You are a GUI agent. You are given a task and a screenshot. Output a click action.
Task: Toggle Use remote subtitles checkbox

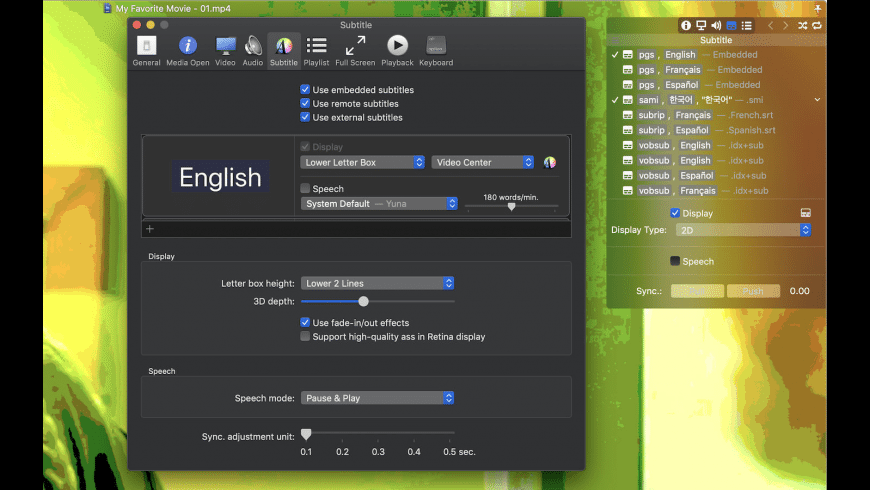point(305,103)
